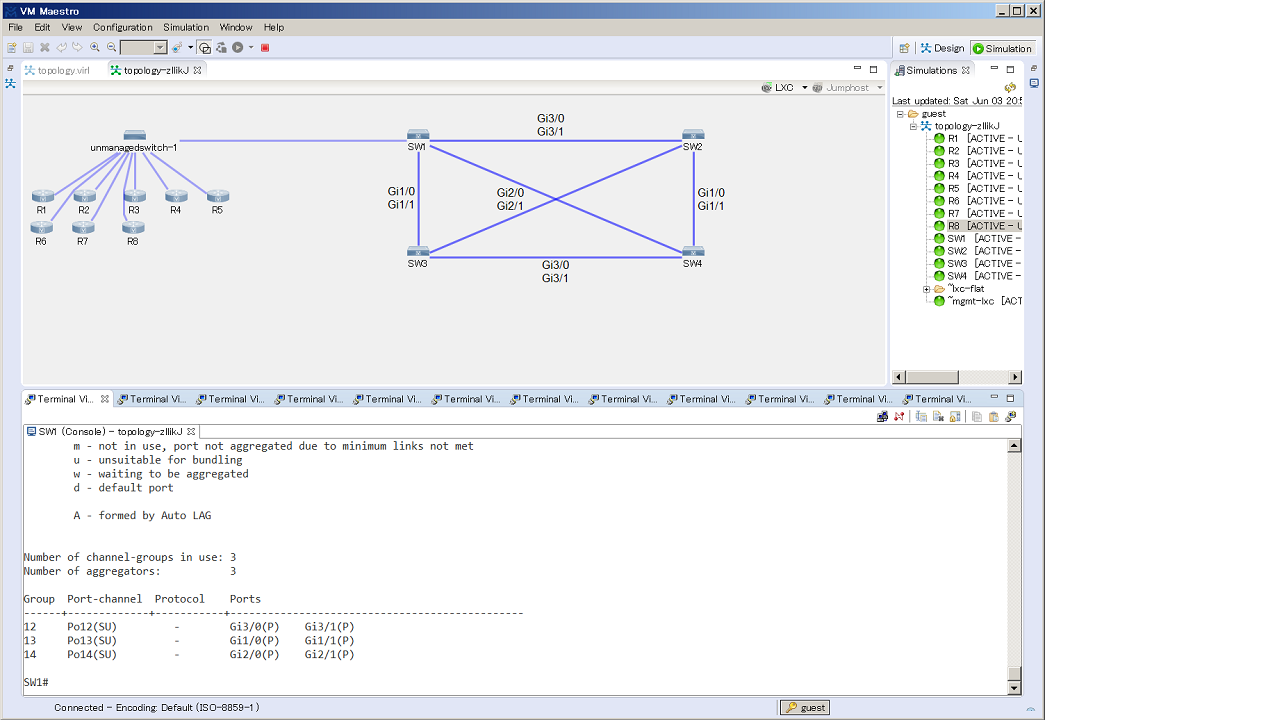Open the zoom level combo box

pyautogui.click(x=143, y=47)
